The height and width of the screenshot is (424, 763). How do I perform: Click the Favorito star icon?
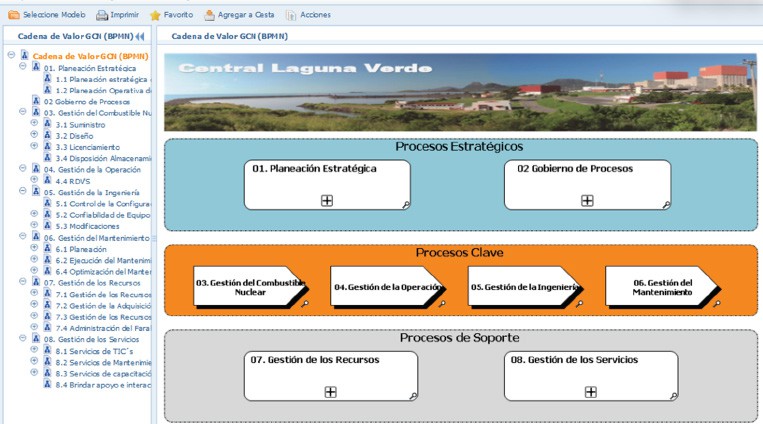point(155,15)
